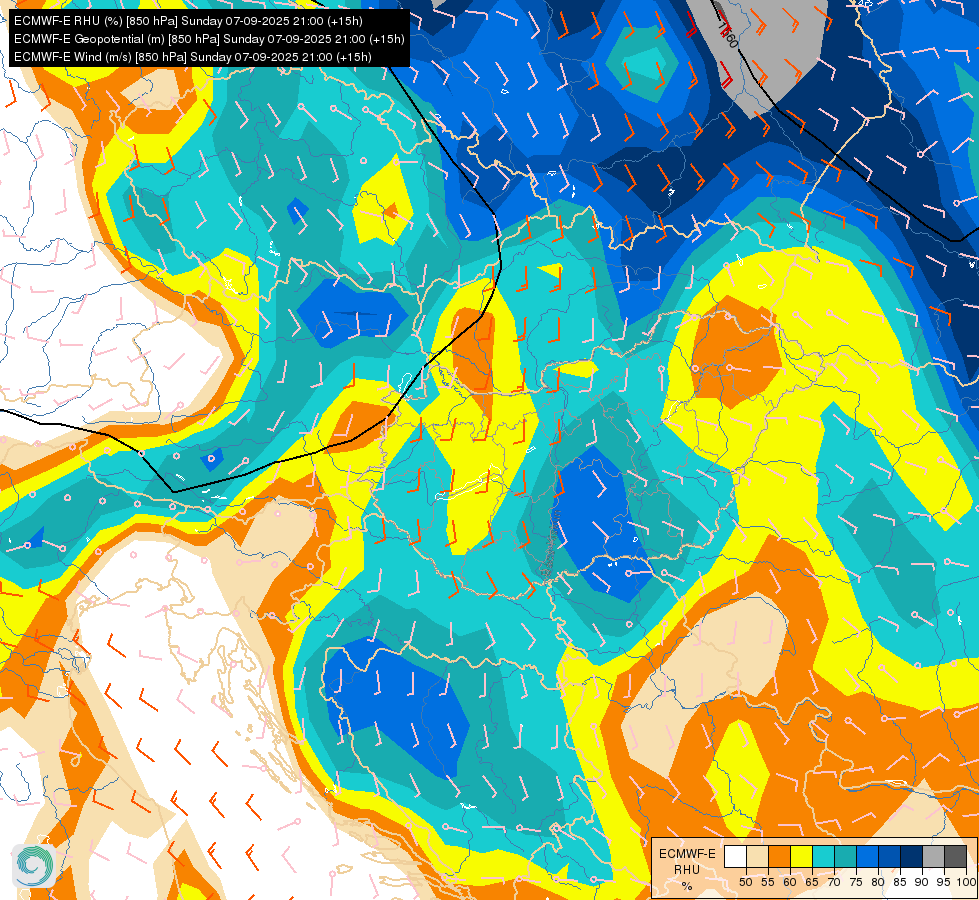Image resolution: width=979 pixels, height=900 pixels.
Task: Click the ECMWF-E Geopotential (m) header line
Action: [x=209, y=39]
